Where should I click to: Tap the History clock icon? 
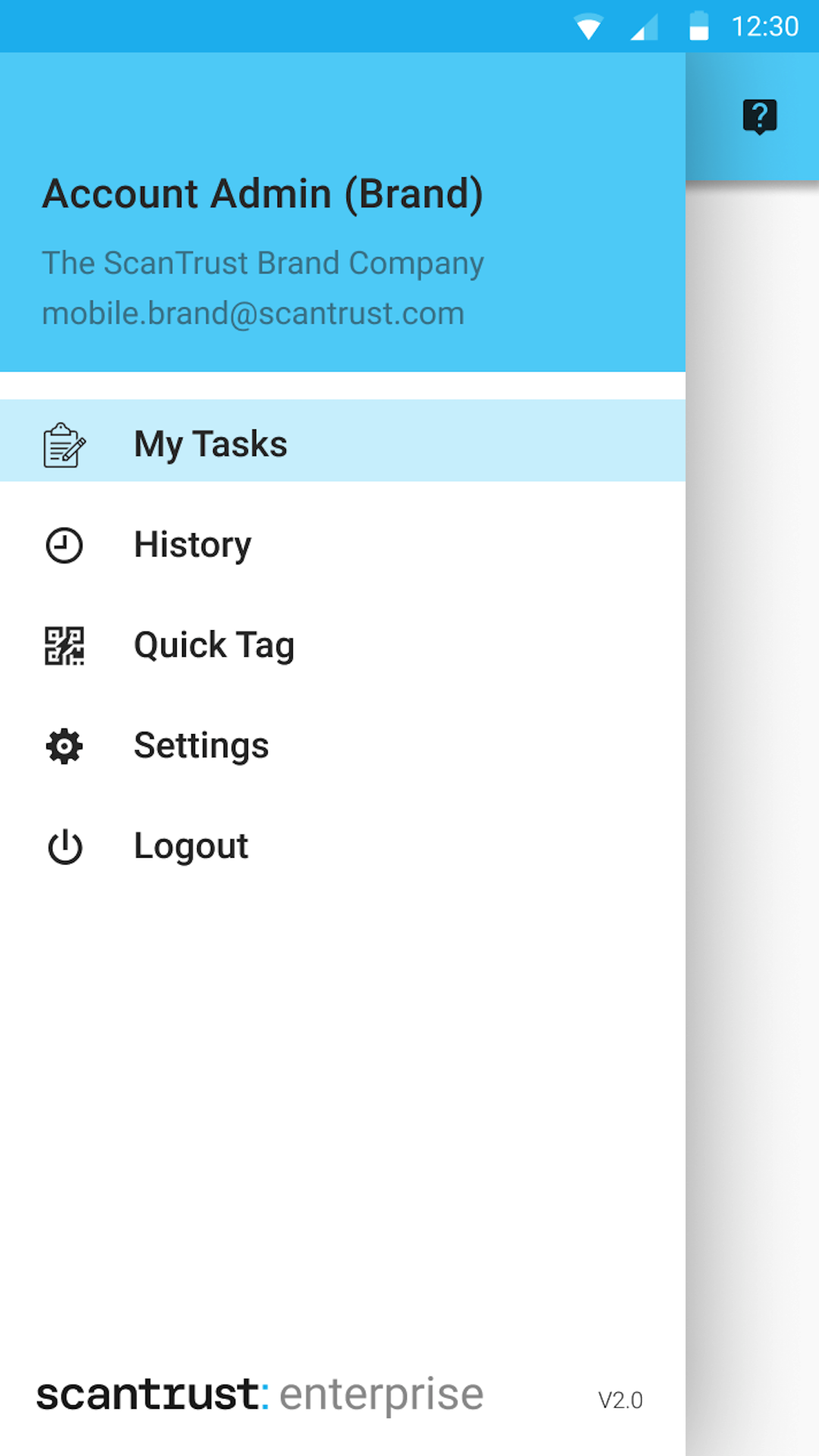tap(64, 545)
